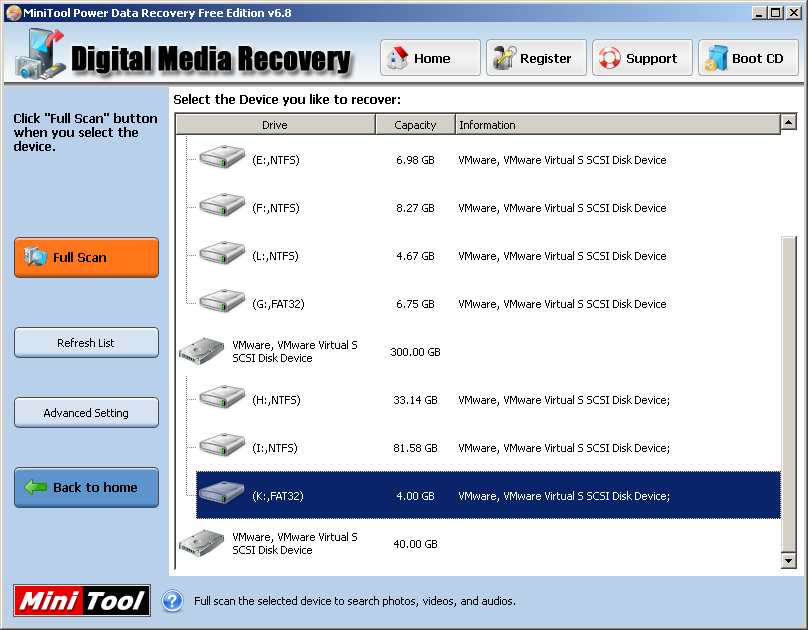Select the 40 GB VMware disk device name
808x630 pixels.
click(x=295, y=543)
